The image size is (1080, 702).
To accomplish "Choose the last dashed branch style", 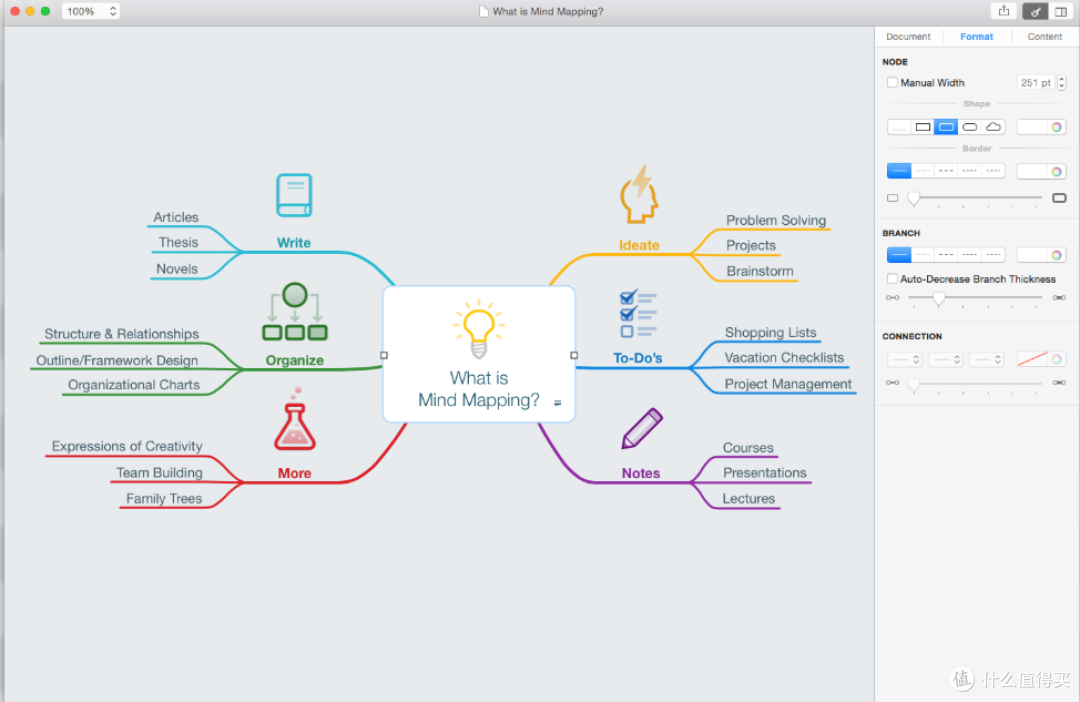I will 993,255.
